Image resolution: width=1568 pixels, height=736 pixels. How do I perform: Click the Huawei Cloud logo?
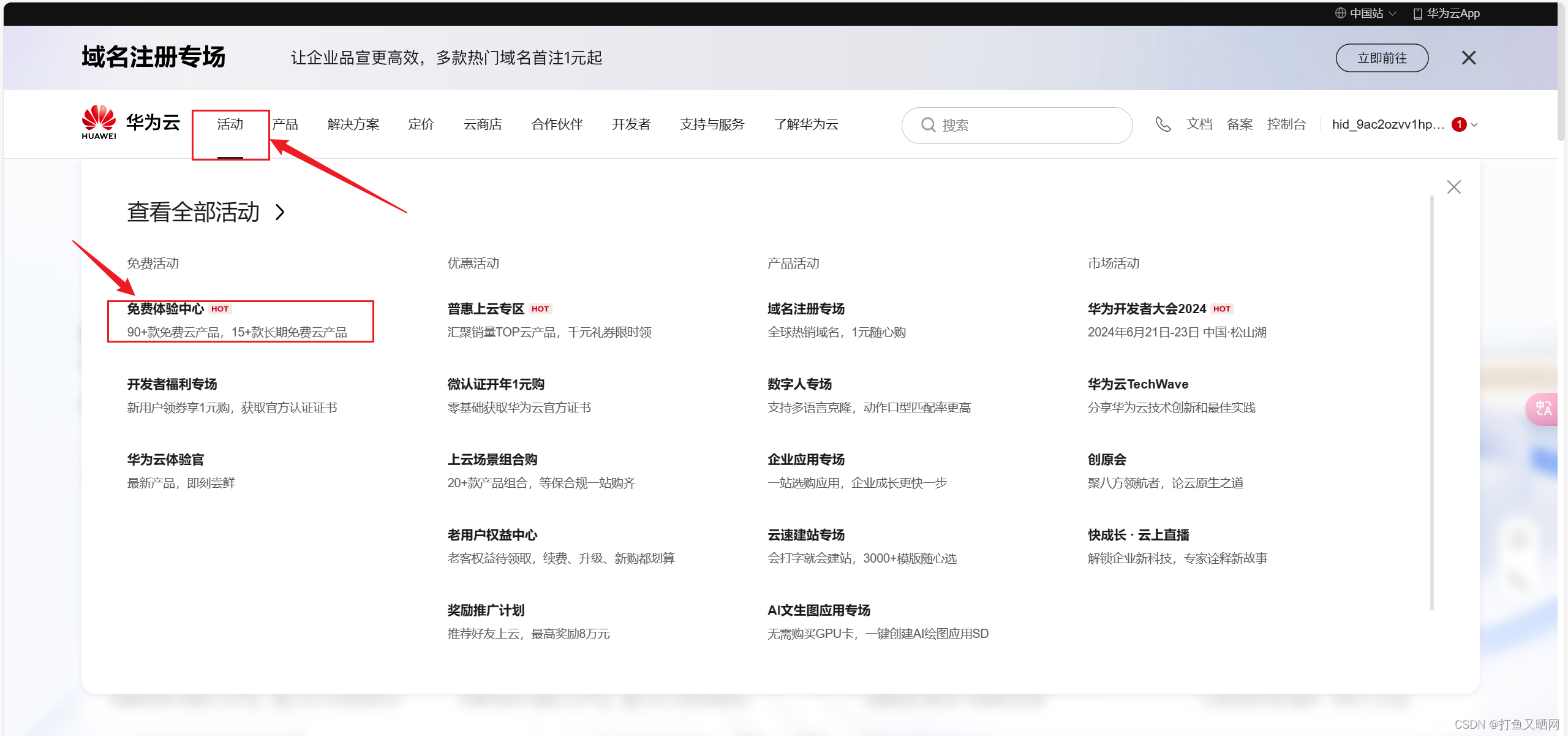(x=130, y=123)
